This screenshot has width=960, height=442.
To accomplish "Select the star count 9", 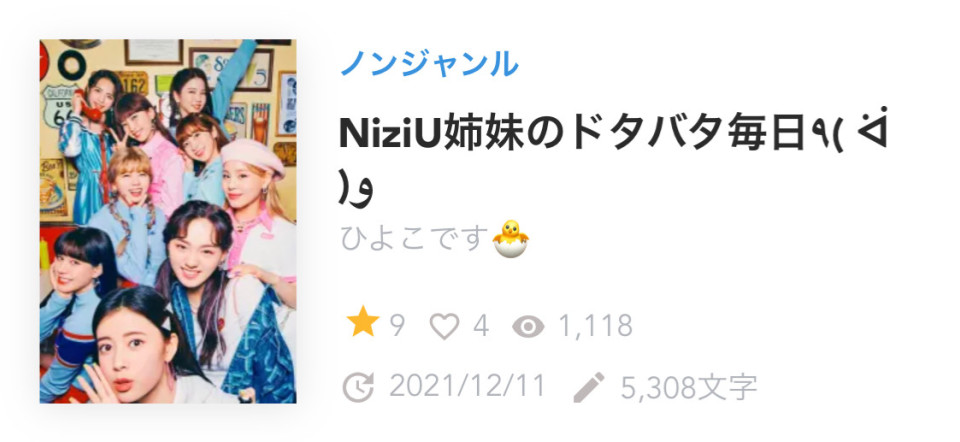I will point(397,326).
